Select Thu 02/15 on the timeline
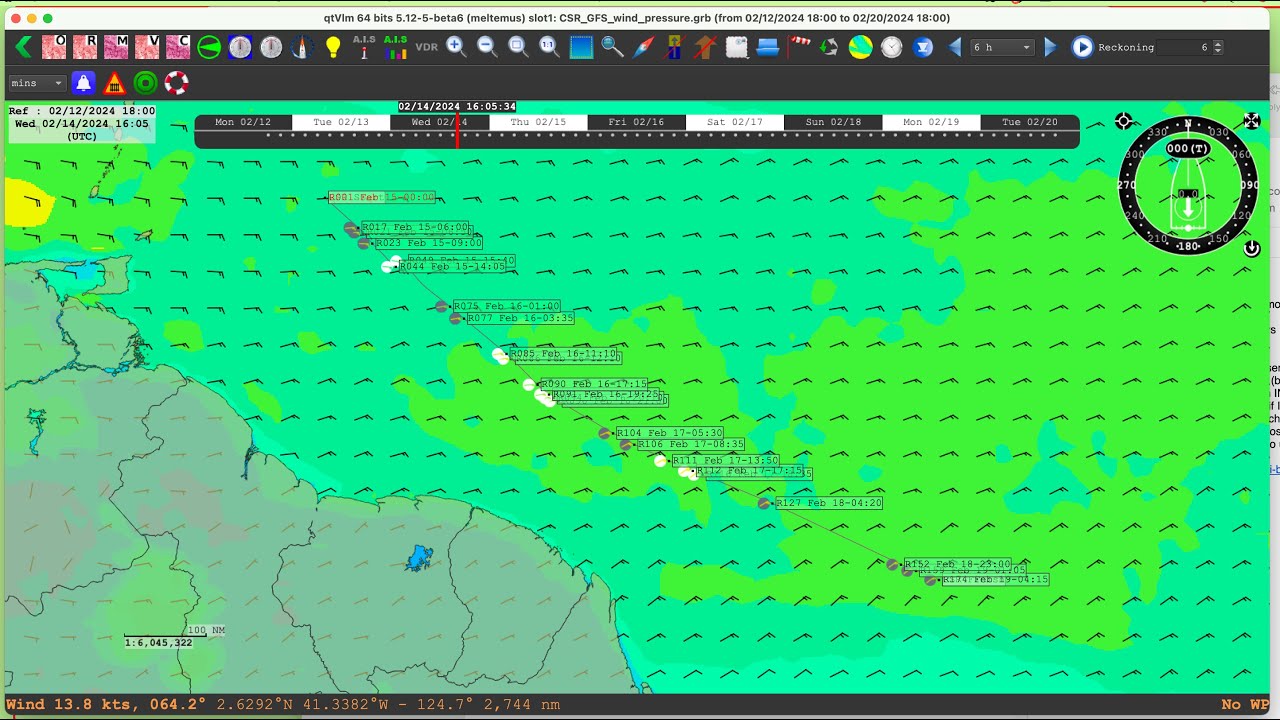 (x=538, y=122)
